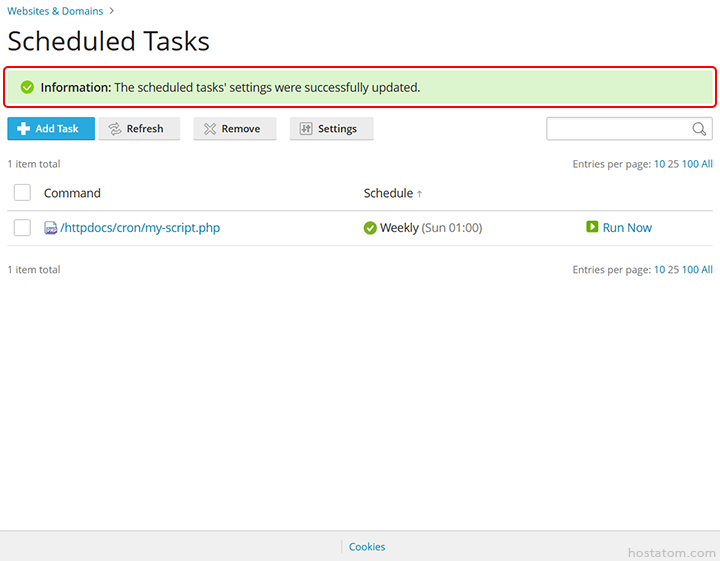The height and width of the screenshot is (561, 720).
Task: Refresh the scheduled tasks list
Action: click(138, 129)
